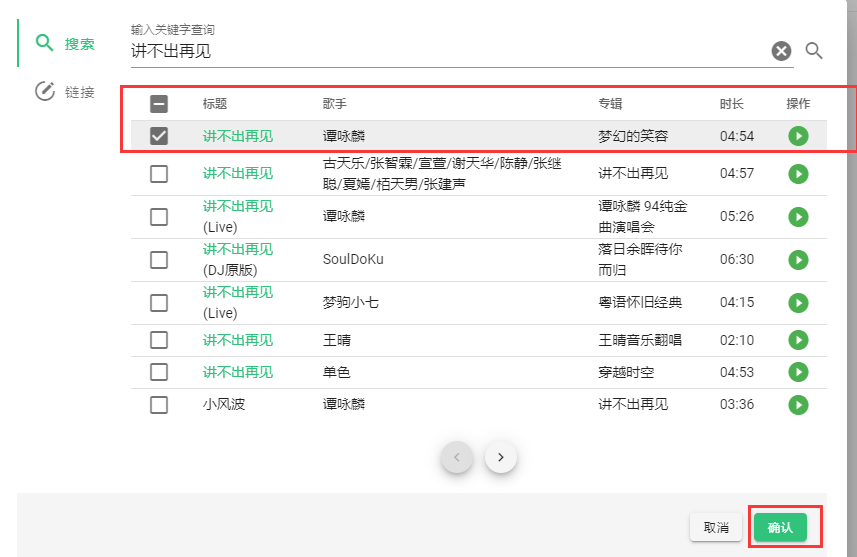Check the 王晴 song row checkbox
Viewport: 857px width, 557px height.
(159, 340)
